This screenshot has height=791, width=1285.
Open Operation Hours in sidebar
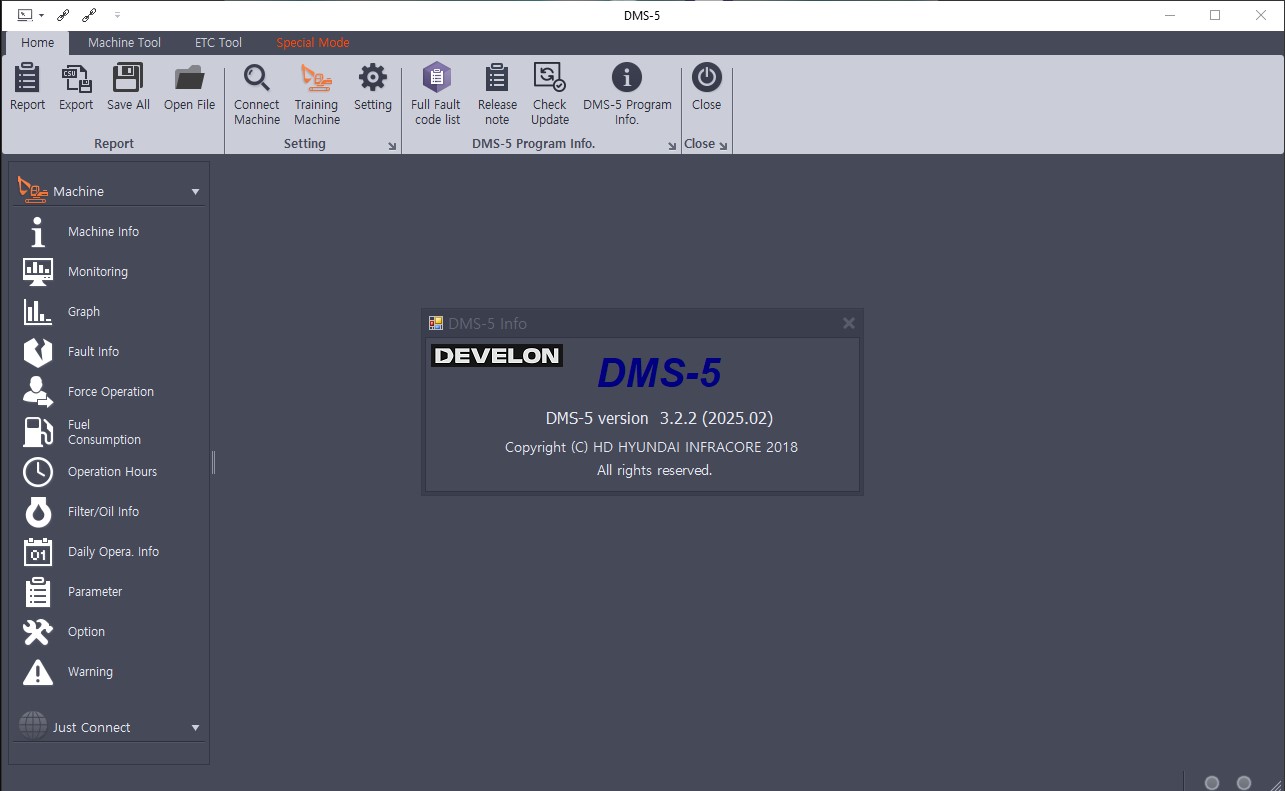[x=110, y=472]
